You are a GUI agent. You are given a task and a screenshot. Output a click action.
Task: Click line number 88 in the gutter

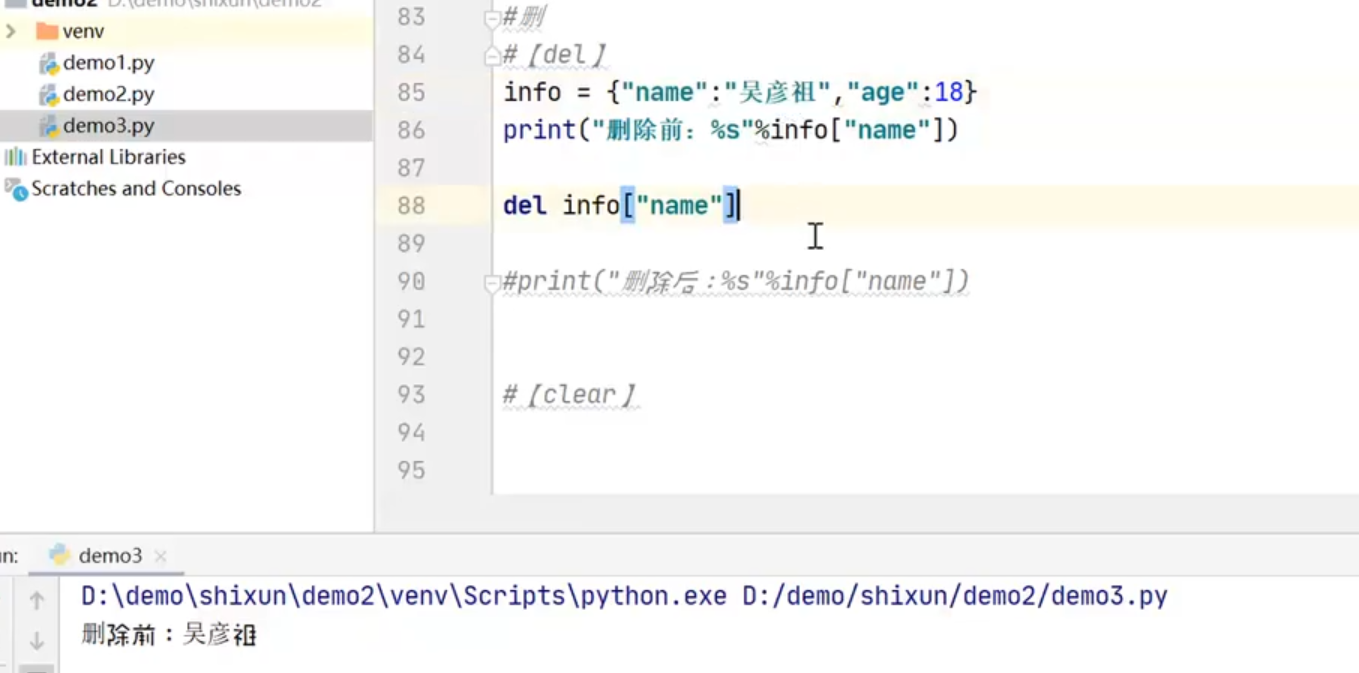[x=411, y=205]
